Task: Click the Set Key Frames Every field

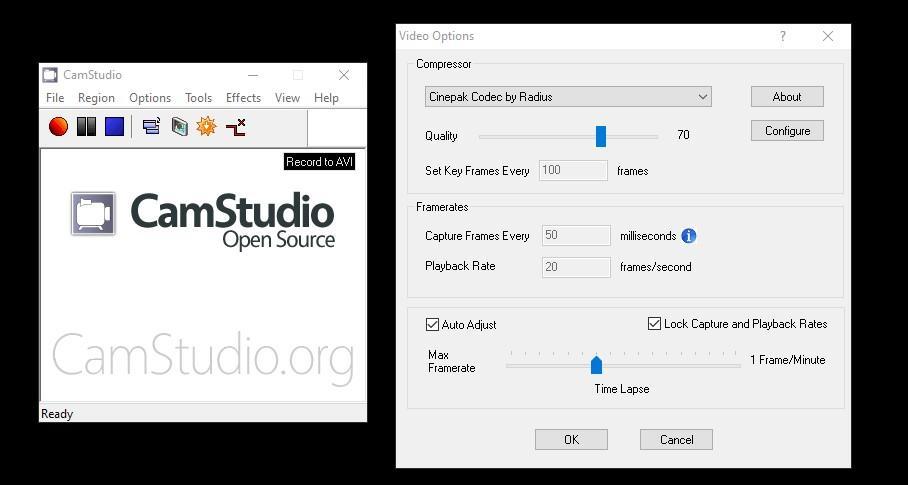Action: (x=573, y=170)
